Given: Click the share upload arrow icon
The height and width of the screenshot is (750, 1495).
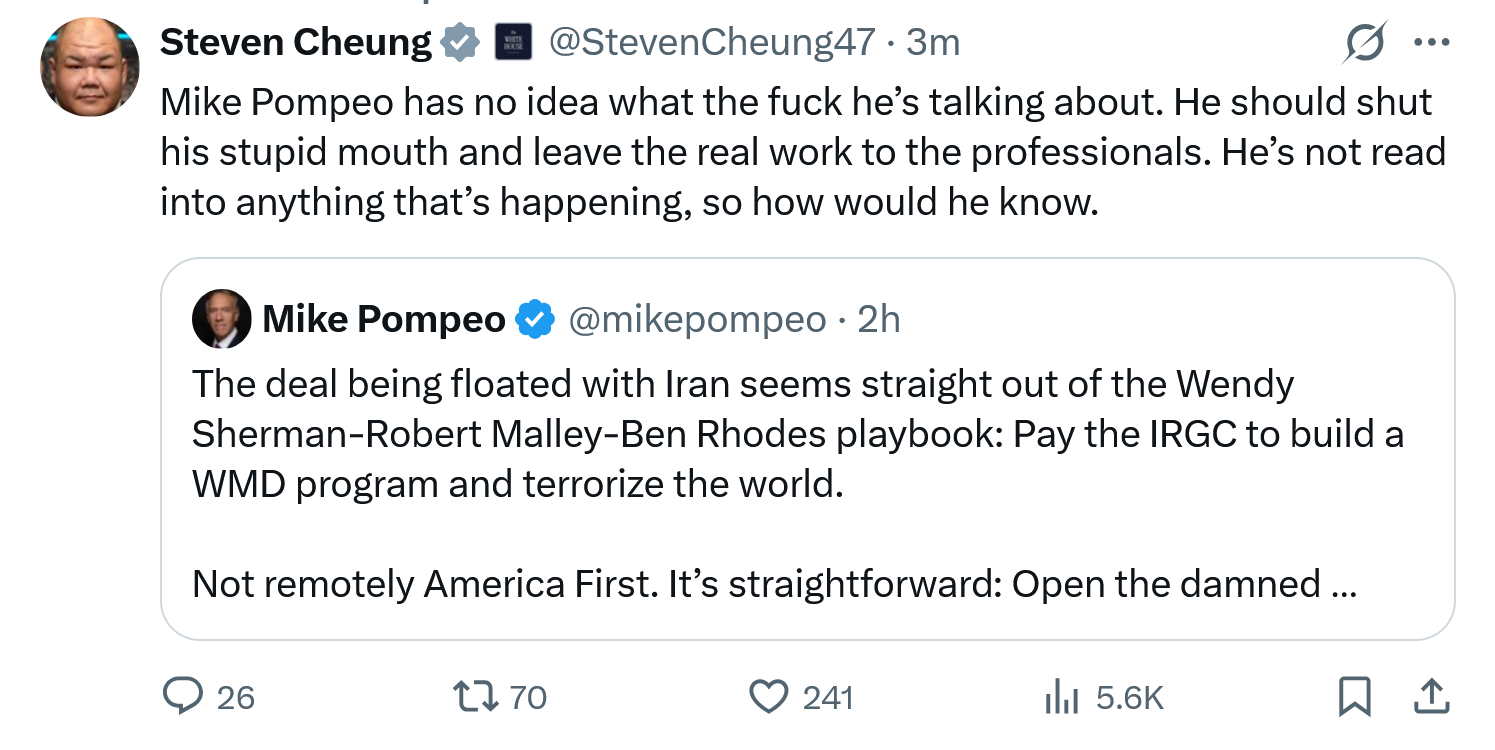Looking at the screenshot, I should coord(1431,696).
